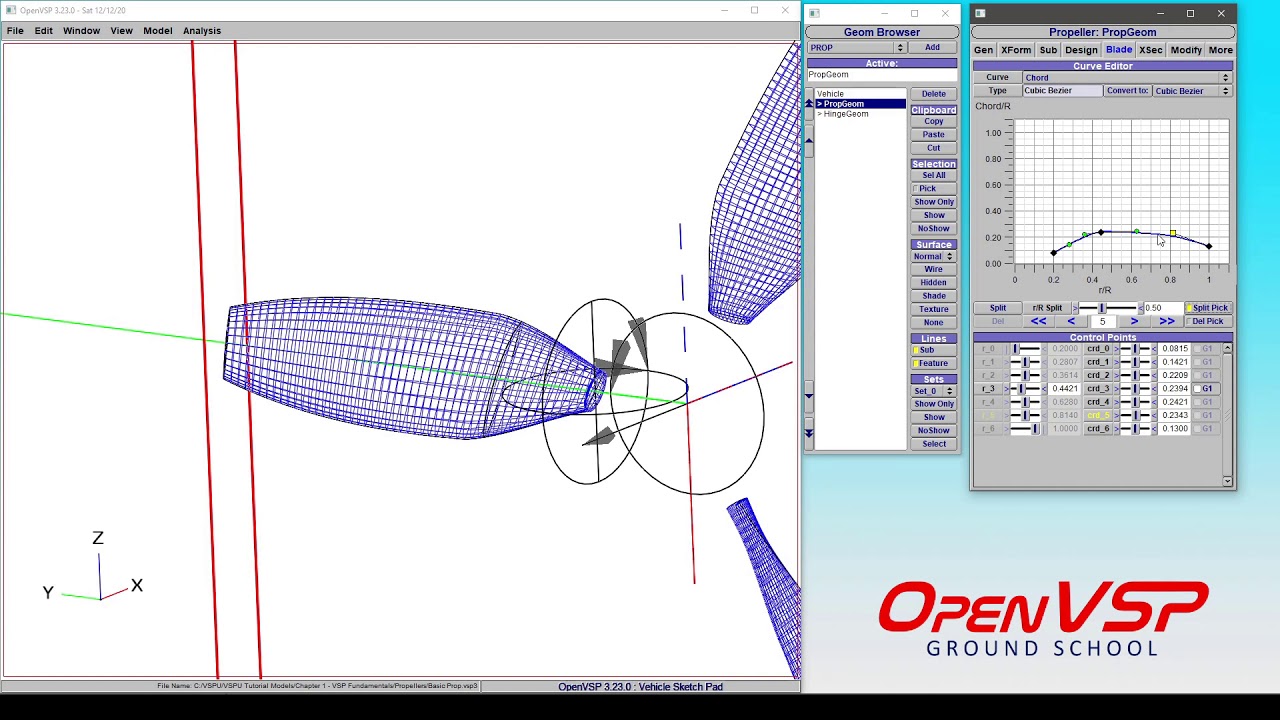Open the Curve Chord dropdown

(1126, 78)
